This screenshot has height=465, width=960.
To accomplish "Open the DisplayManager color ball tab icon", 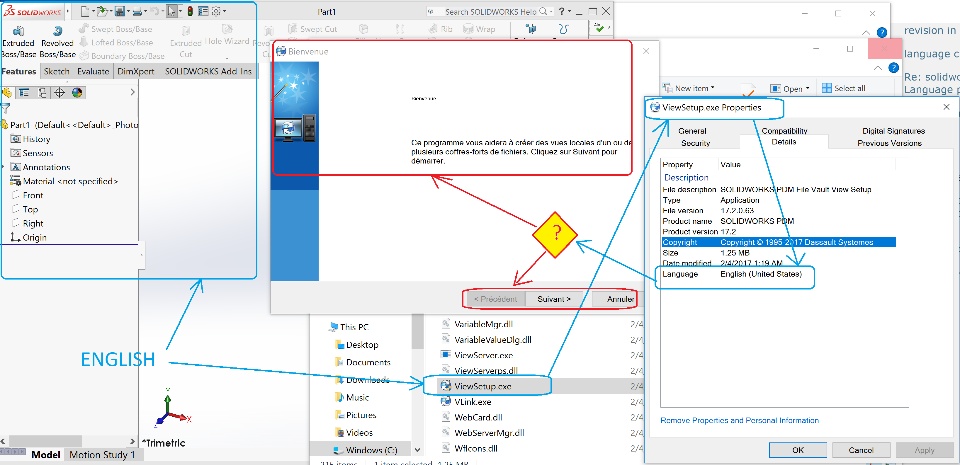I will [77, 93].
